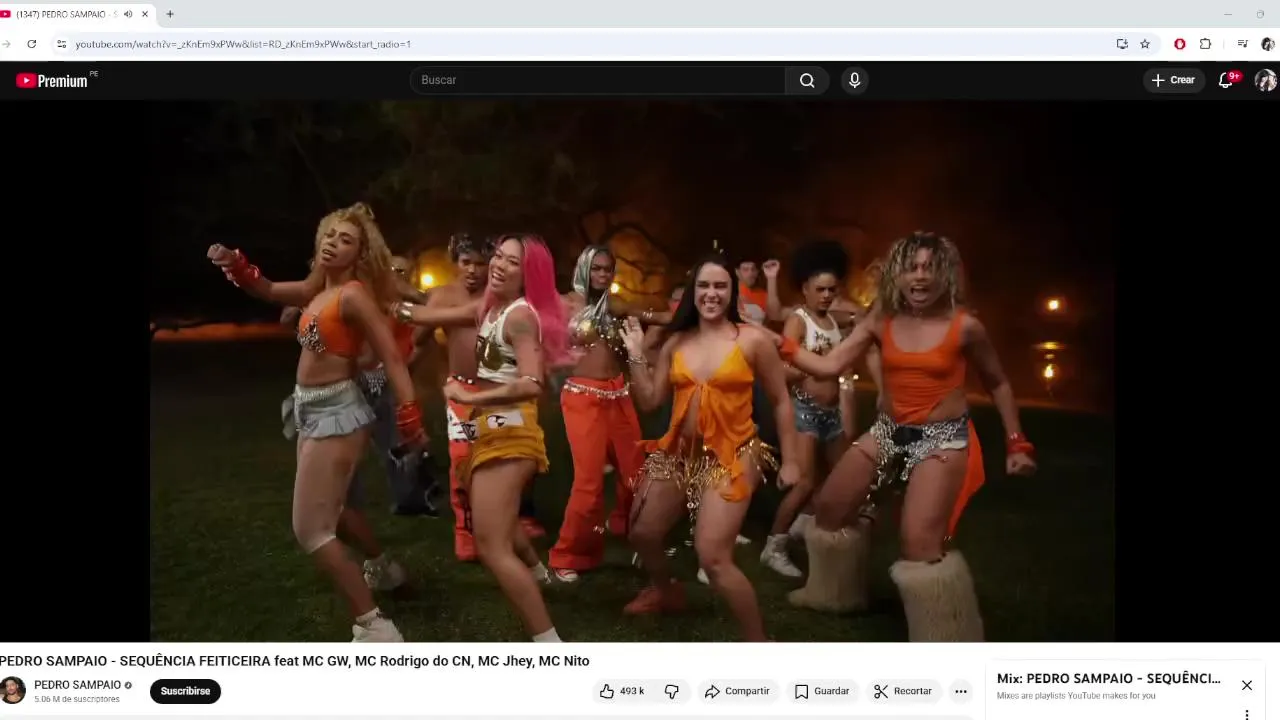Image resolution: width=1280 pixels, height=720 pixels.
Task: Open Mix playlist vertical dots menu
Action: (1247, 714)
